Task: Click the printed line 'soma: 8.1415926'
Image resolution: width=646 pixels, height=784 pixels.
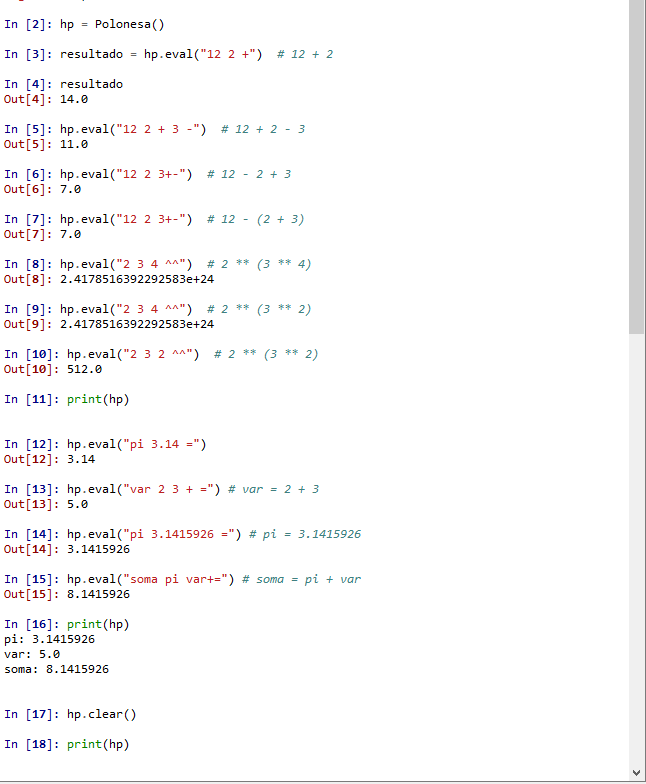Action: [x=56, y=670]
